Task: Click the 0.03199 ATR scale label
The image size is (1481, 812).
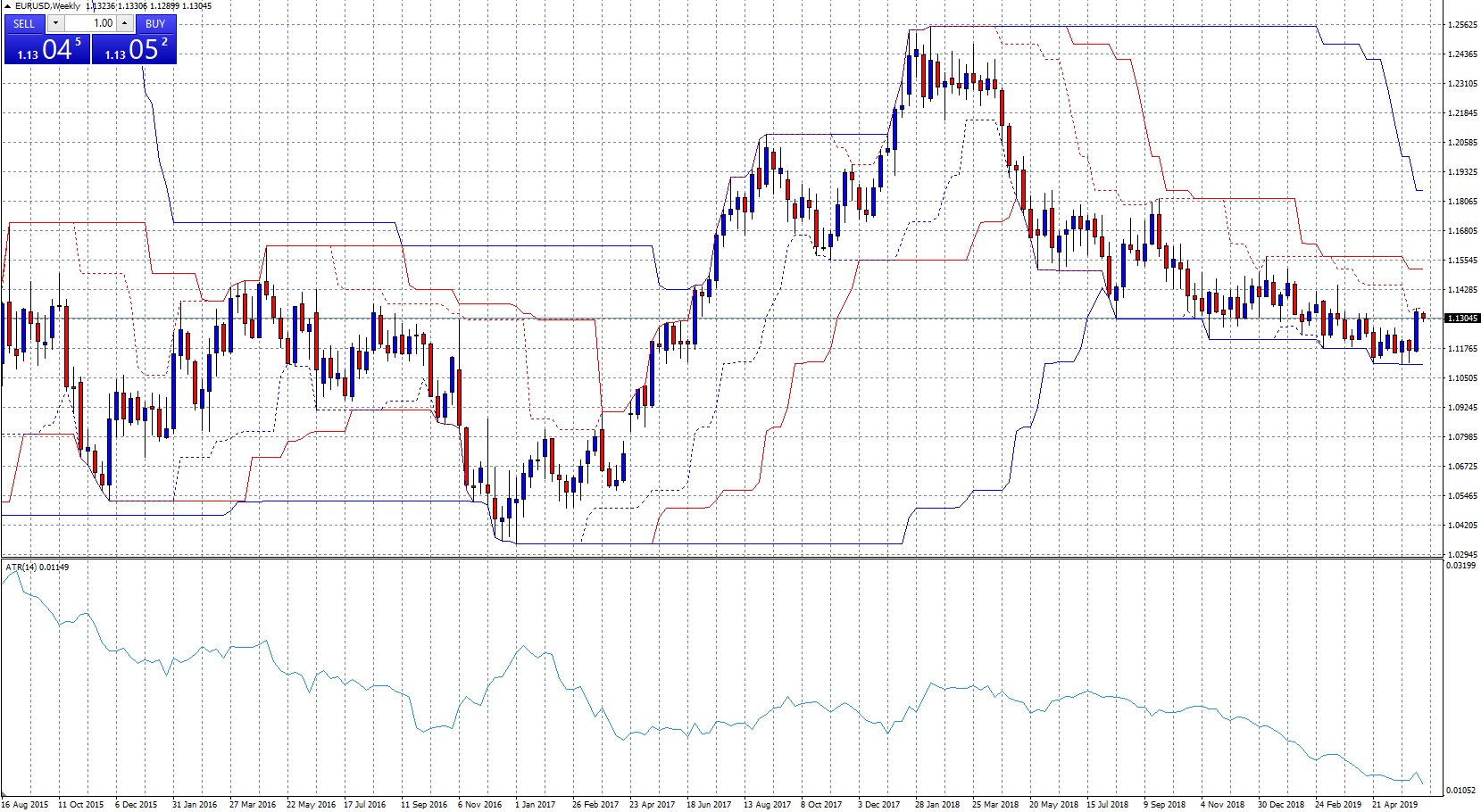Action: 1461,566
